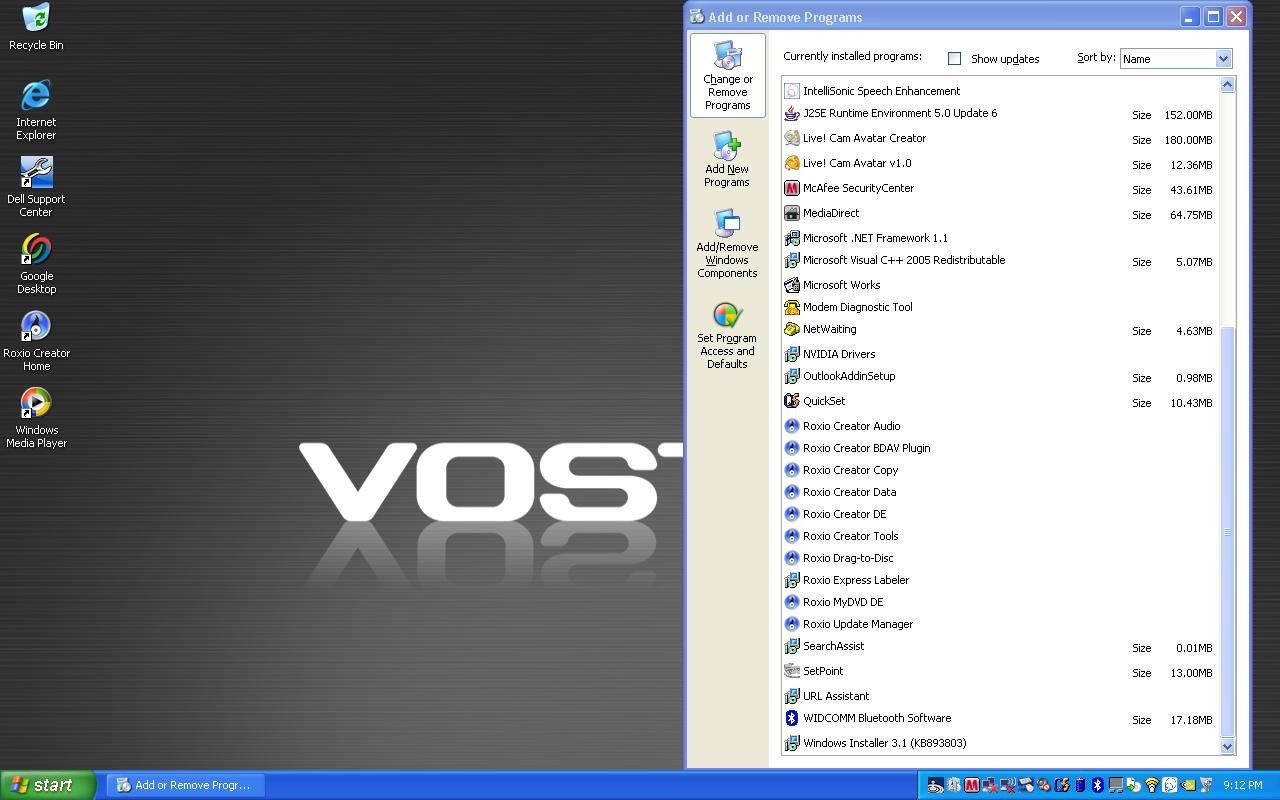Open the Windows Start menu
1280x800 pixels.
click(48, 785)
